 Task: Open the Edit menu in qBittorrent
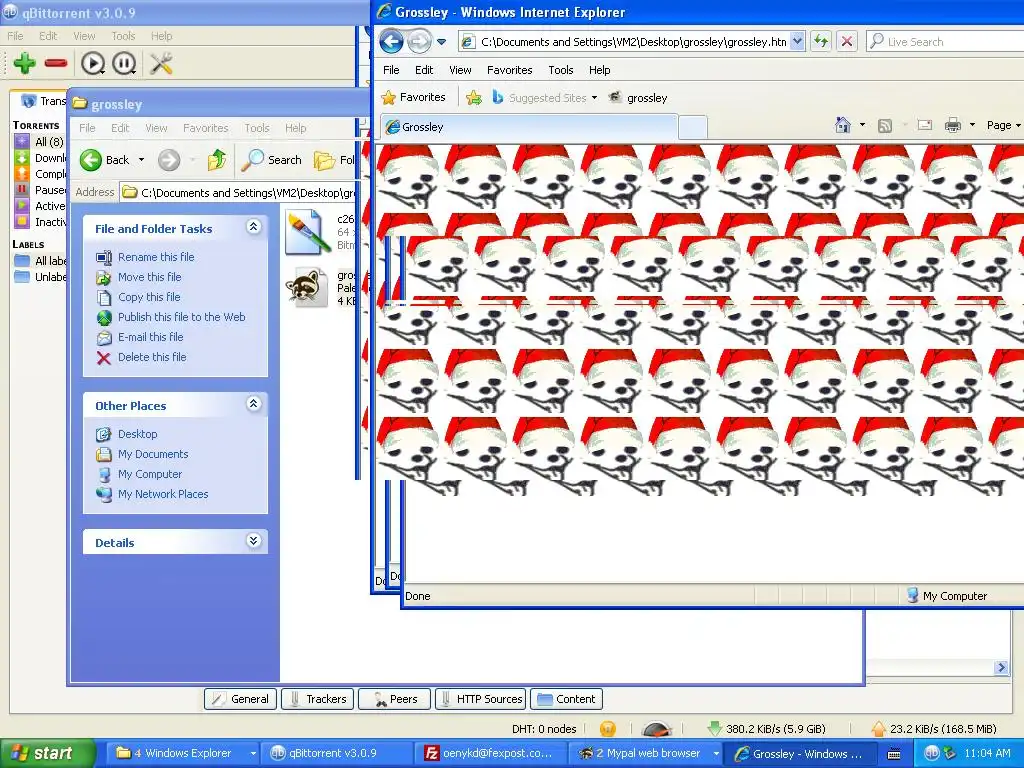(48, 36)
